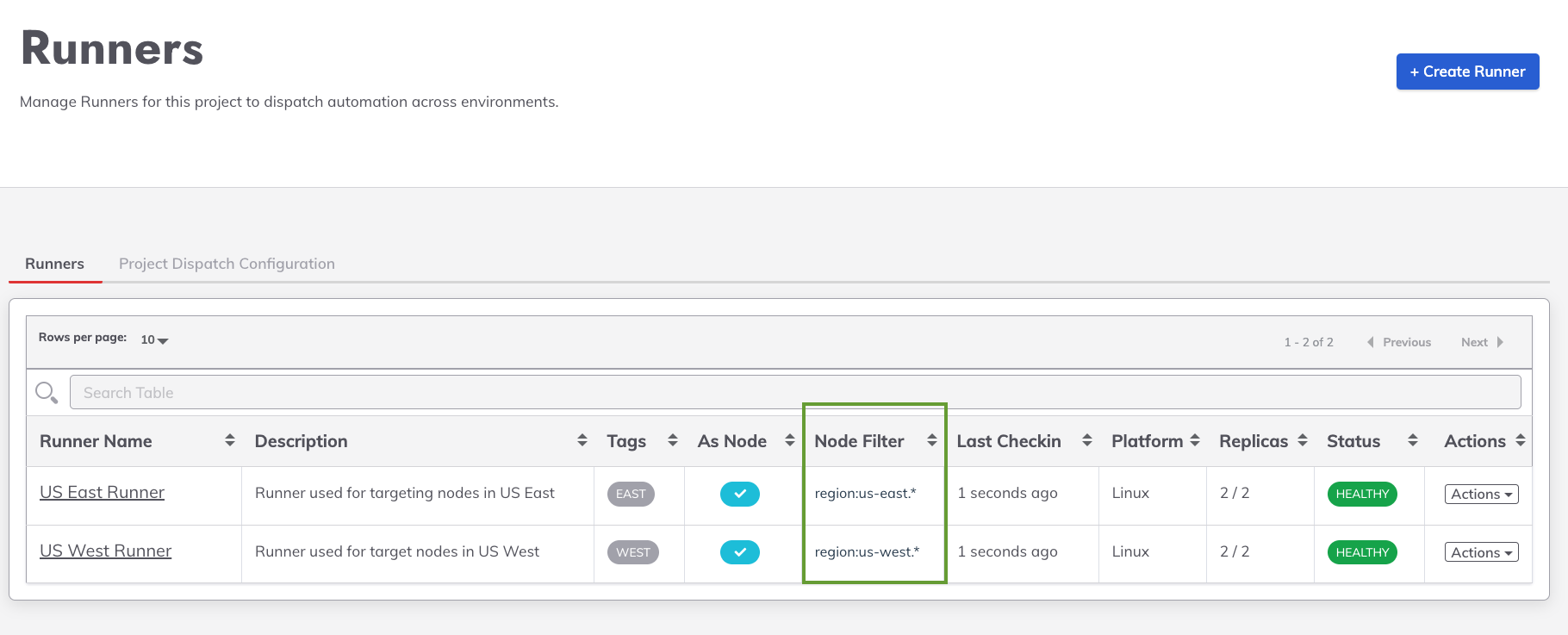Click the Status column sort icon
The width and height of the screenshot is (1568, 635).
click(x=1412, y=440)
